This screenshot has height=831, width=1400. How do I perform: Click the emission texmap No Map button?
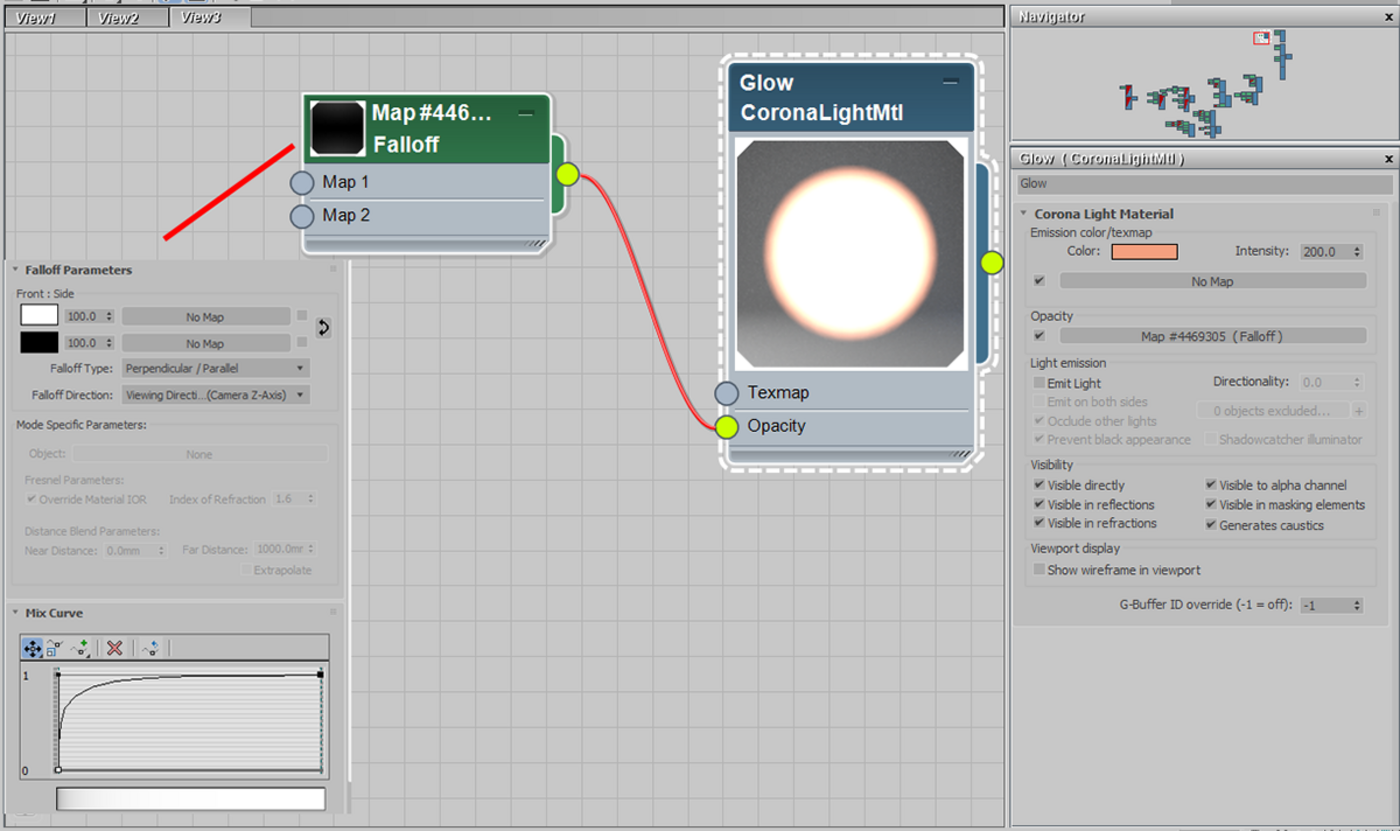pyautogui.click(x=1212, y=282)
